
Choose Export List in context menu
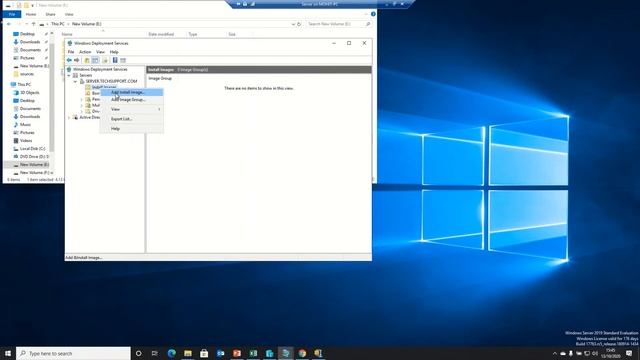click(x=132, y=119)
